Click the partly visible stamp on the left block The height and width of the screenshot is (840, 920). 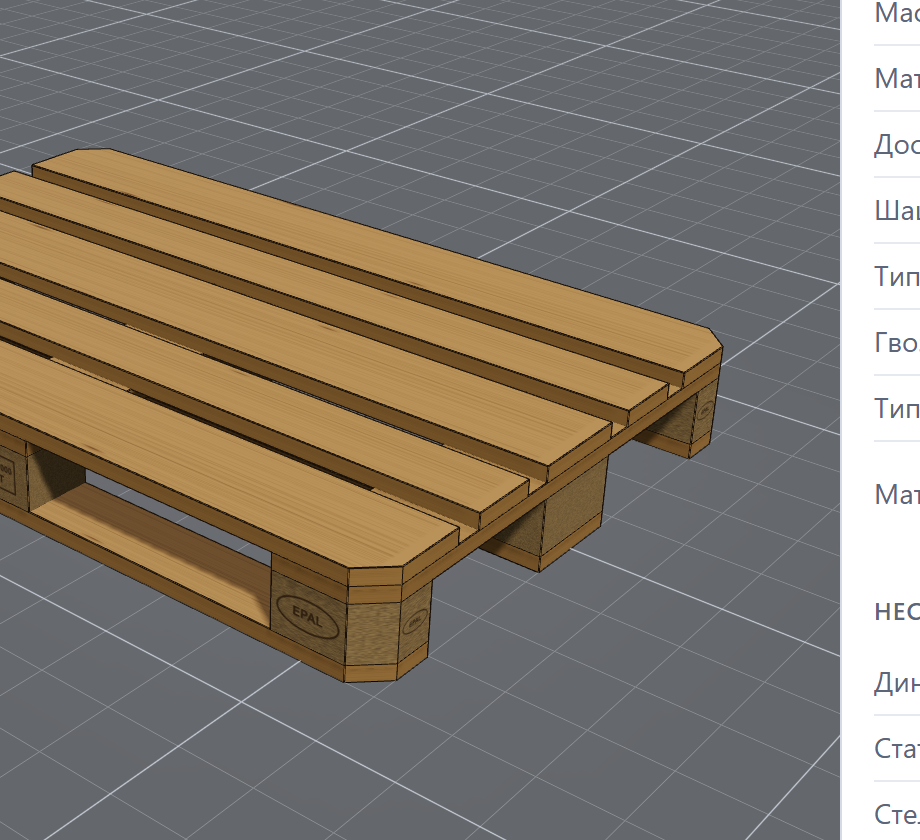(x=6, y=476)
